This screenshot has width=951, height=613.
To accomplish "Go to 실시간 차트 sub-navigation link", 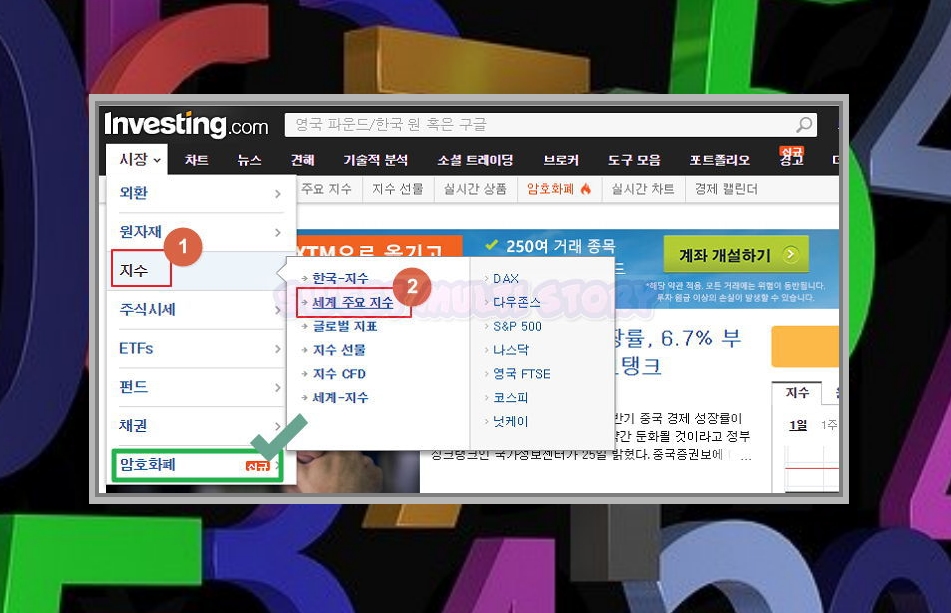I will coord(643,189).
